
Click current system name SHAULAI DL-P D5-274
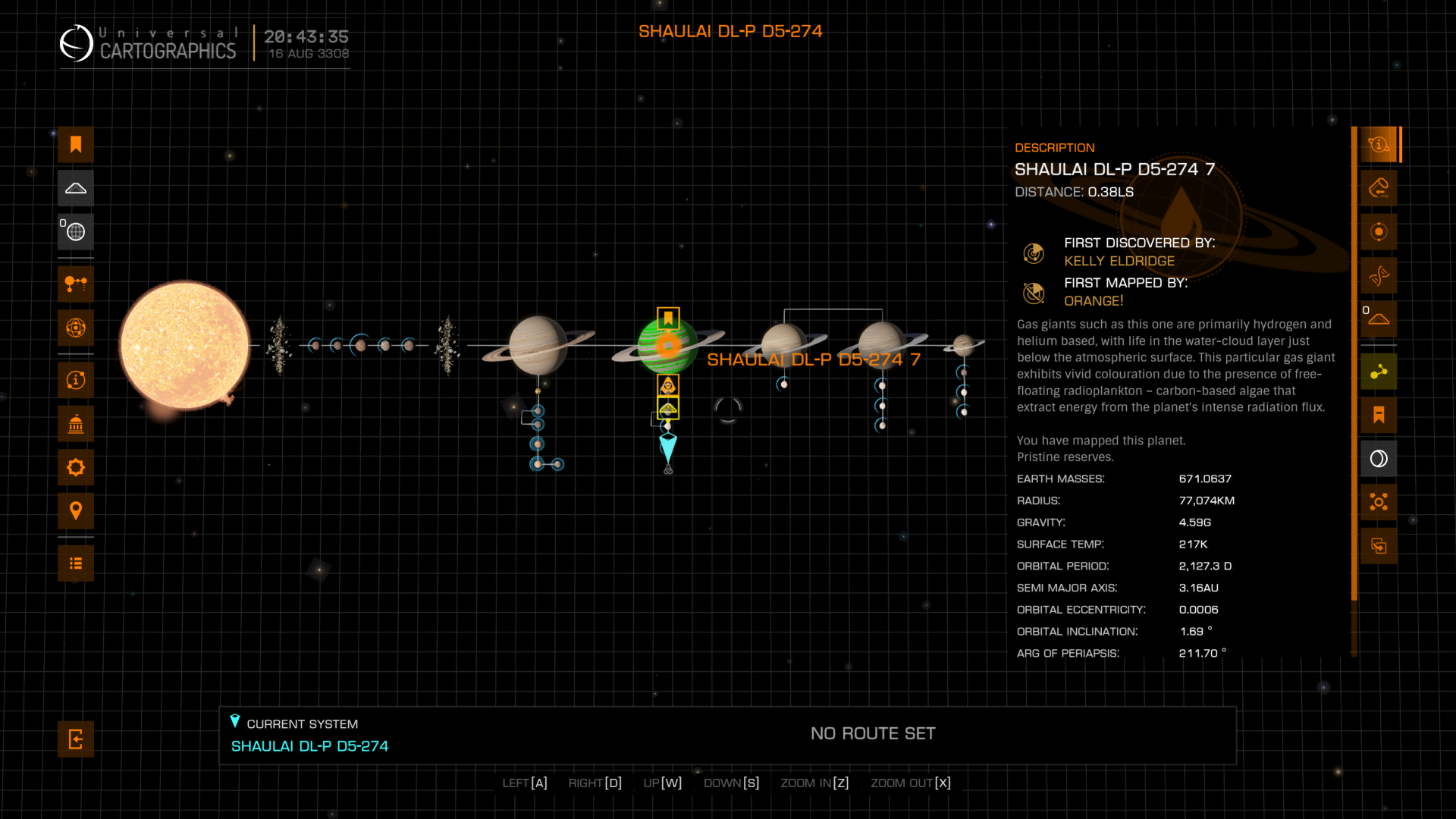point(309,746)
